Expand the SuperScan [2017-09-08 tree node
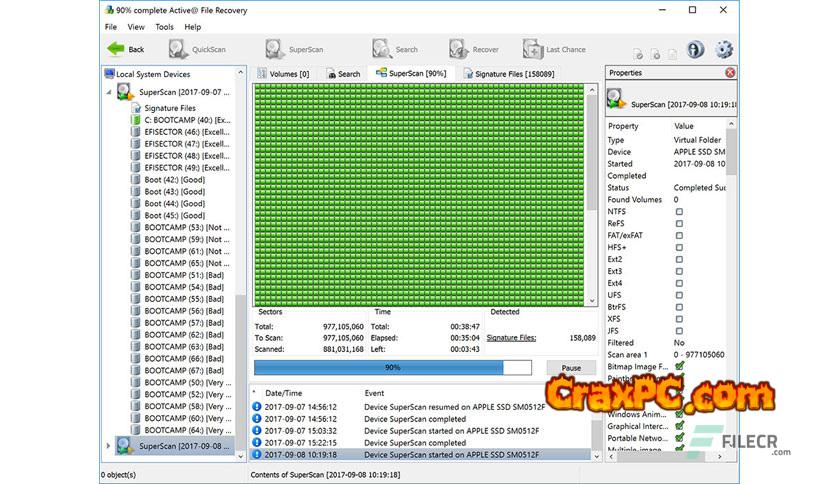836x484 pixels. click(108, 446)
